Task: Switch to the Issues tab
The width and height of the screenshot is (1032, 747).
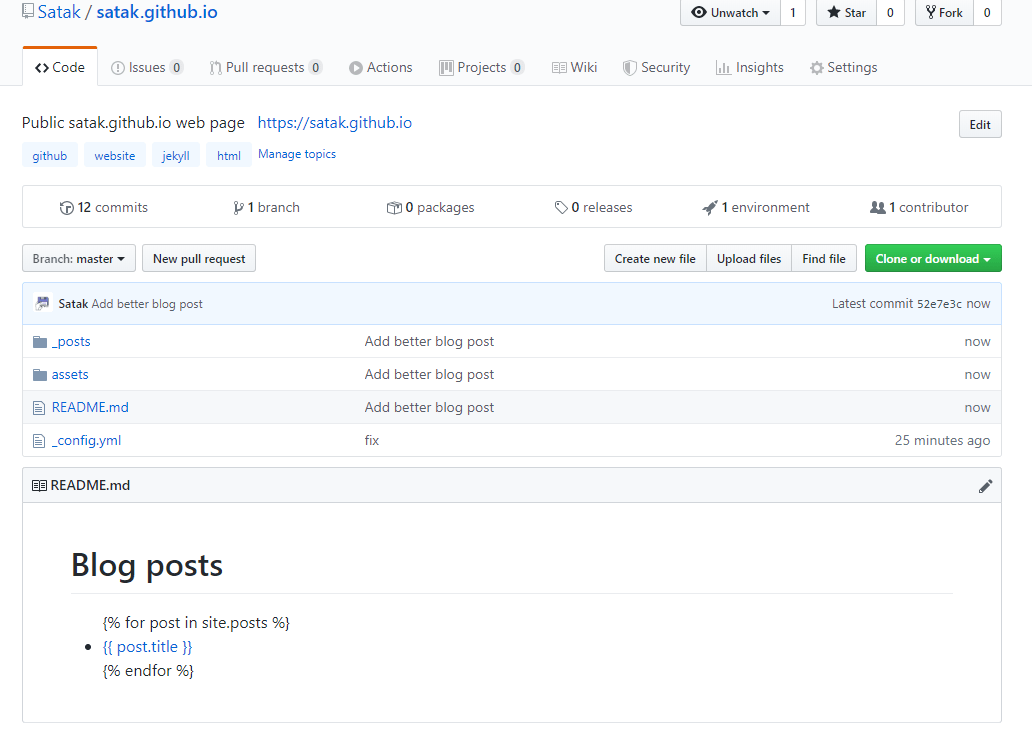Action: [147, 67]
